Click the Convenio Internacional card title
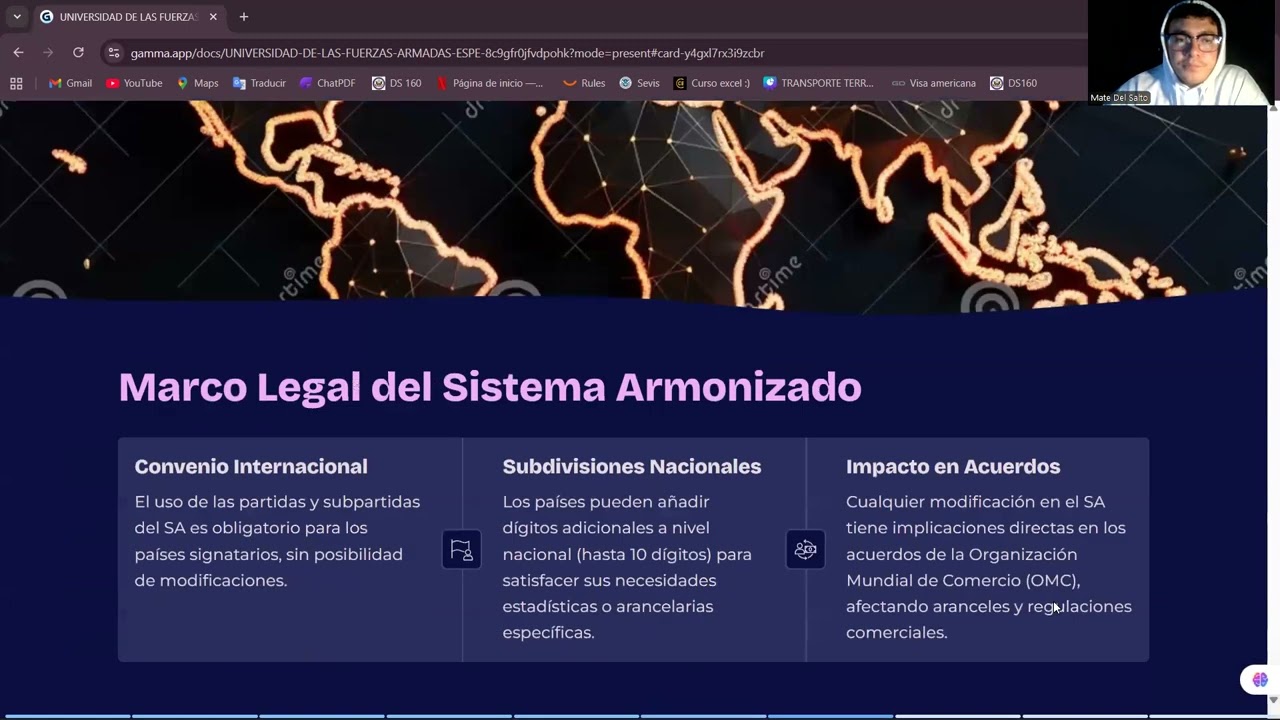Viewport: 1280px width, 720px height. click(251, 466)
